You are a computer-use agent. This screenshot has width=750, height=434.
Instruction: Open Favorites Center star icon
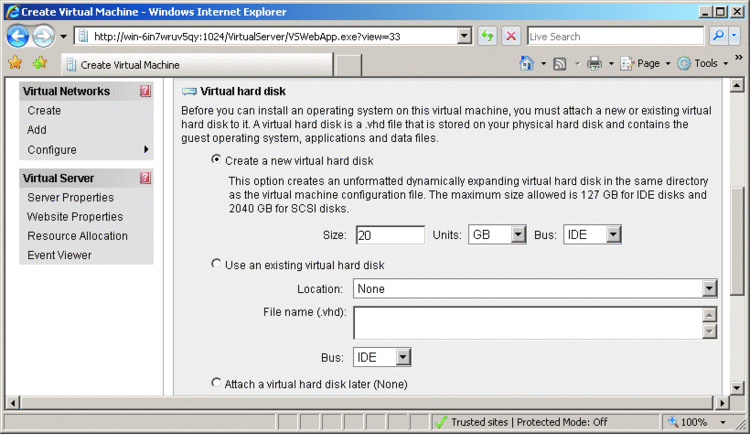click(15, 63)
